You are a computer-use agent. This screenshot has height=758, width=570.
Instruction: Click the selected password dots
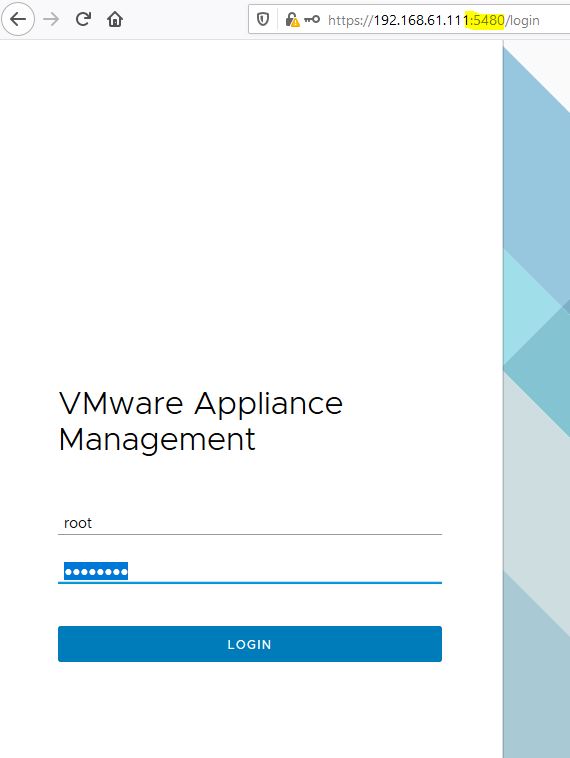pos(96,572)
